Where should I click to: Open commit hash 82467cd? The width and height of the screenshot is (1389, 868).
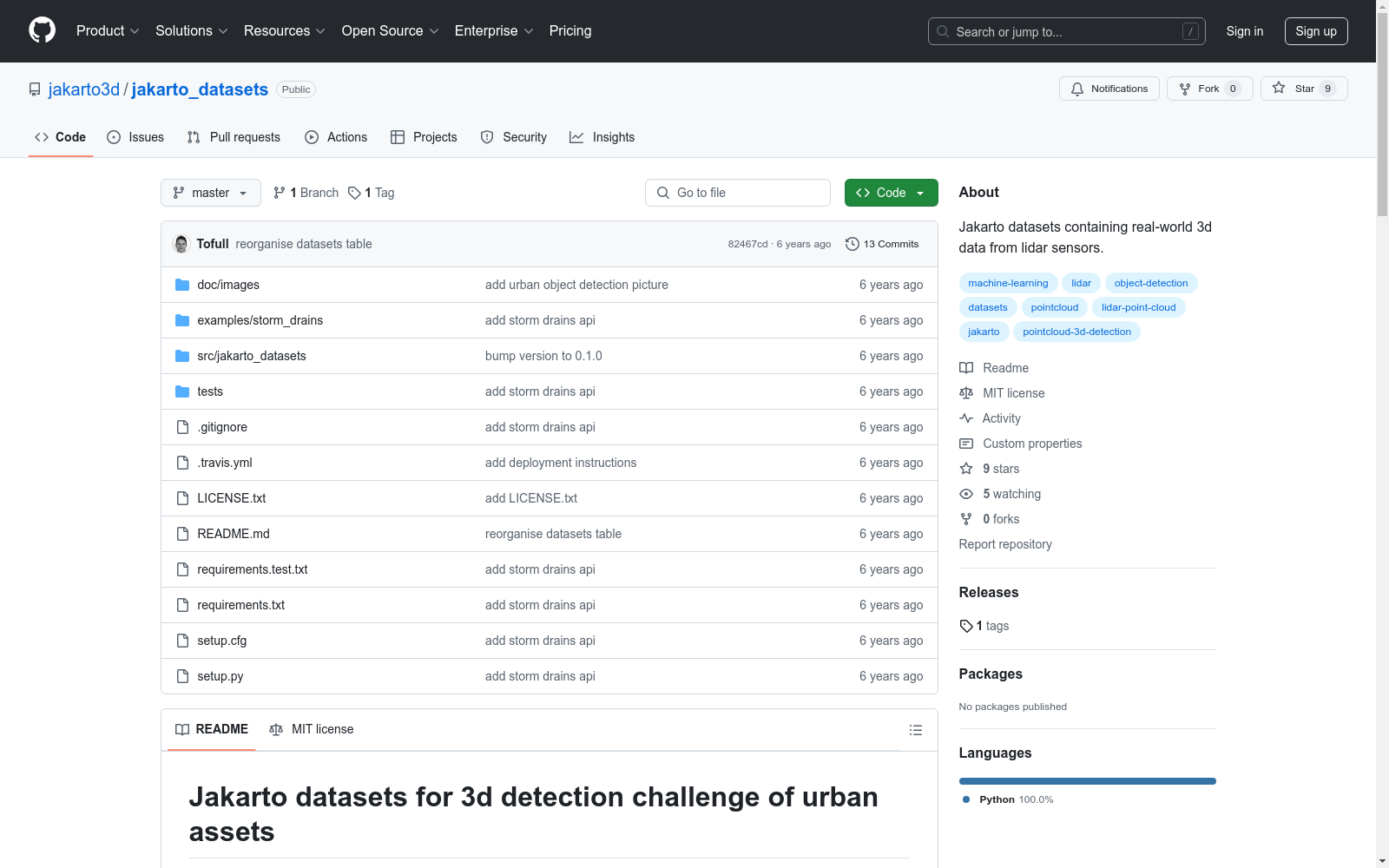tap(747, 244)
